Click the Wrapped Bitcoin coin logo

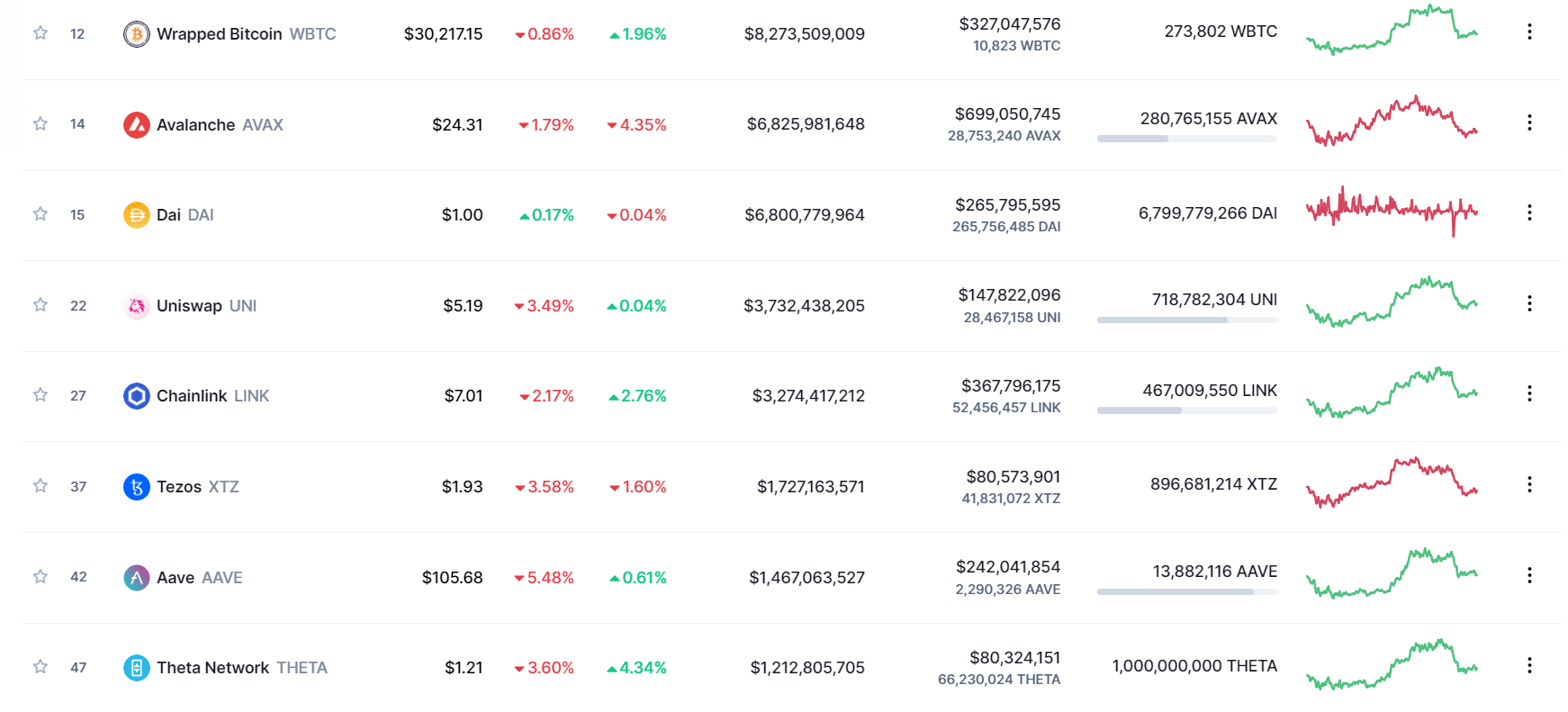[x=136, y=34]
